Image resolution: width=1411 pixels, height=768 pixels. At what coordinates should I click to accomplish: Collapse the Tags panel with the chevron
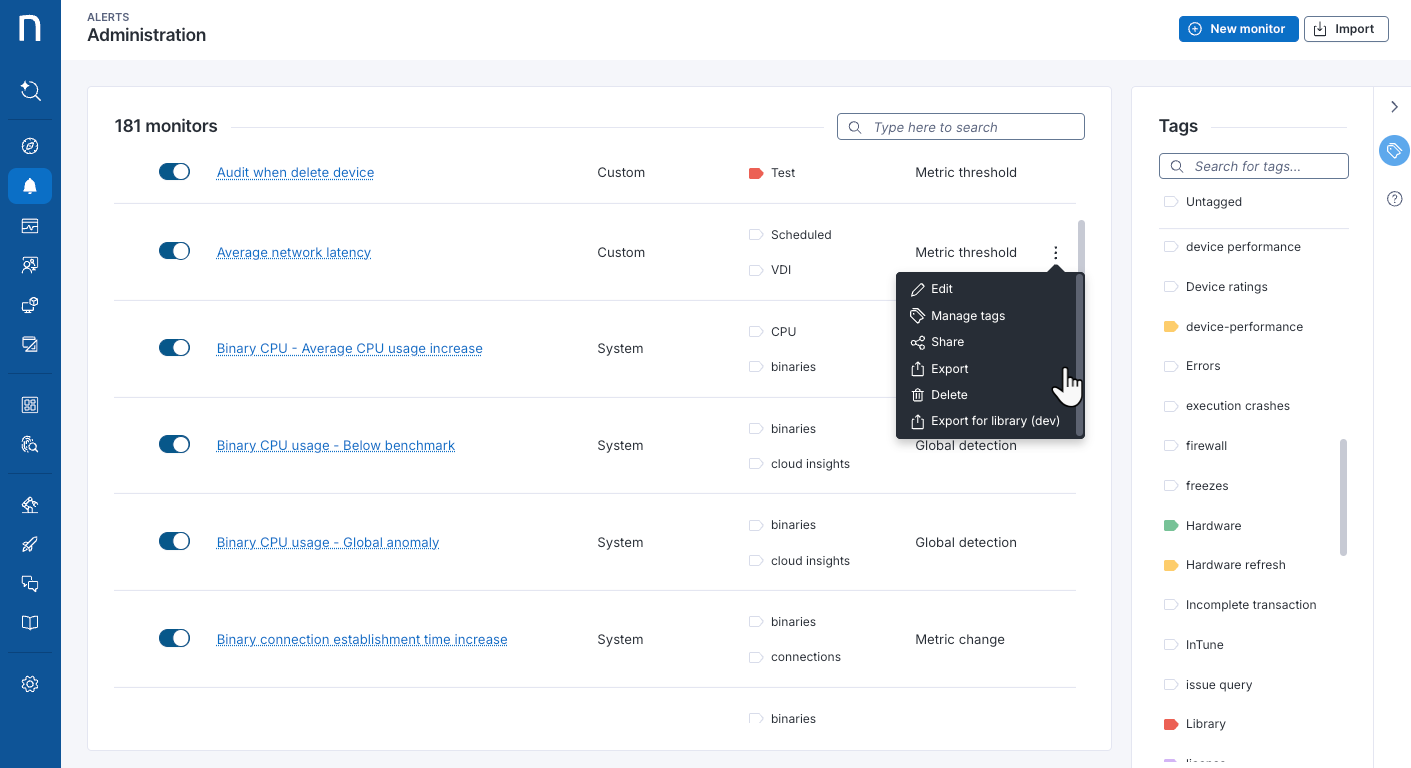[1394, 106]
